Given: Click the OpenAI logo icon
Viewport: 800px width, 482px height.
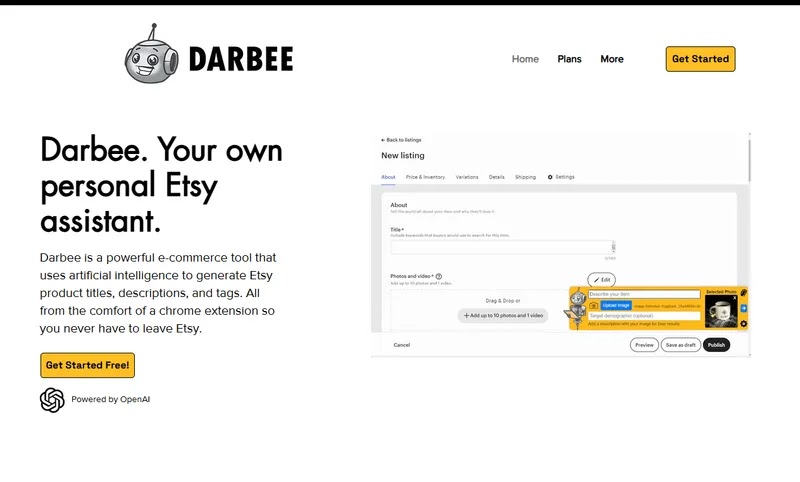Looking at the screenshot, I should [x=52, y=400].
